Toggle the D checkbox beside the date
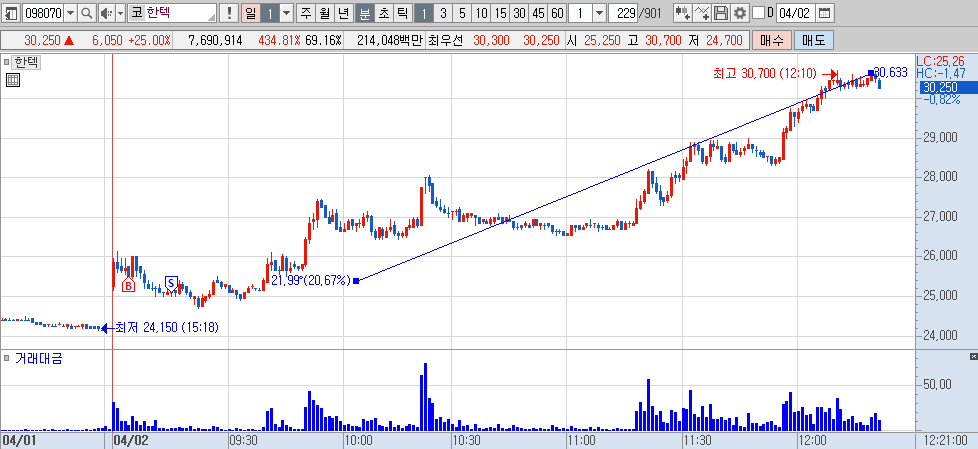 tap(758, 12)
